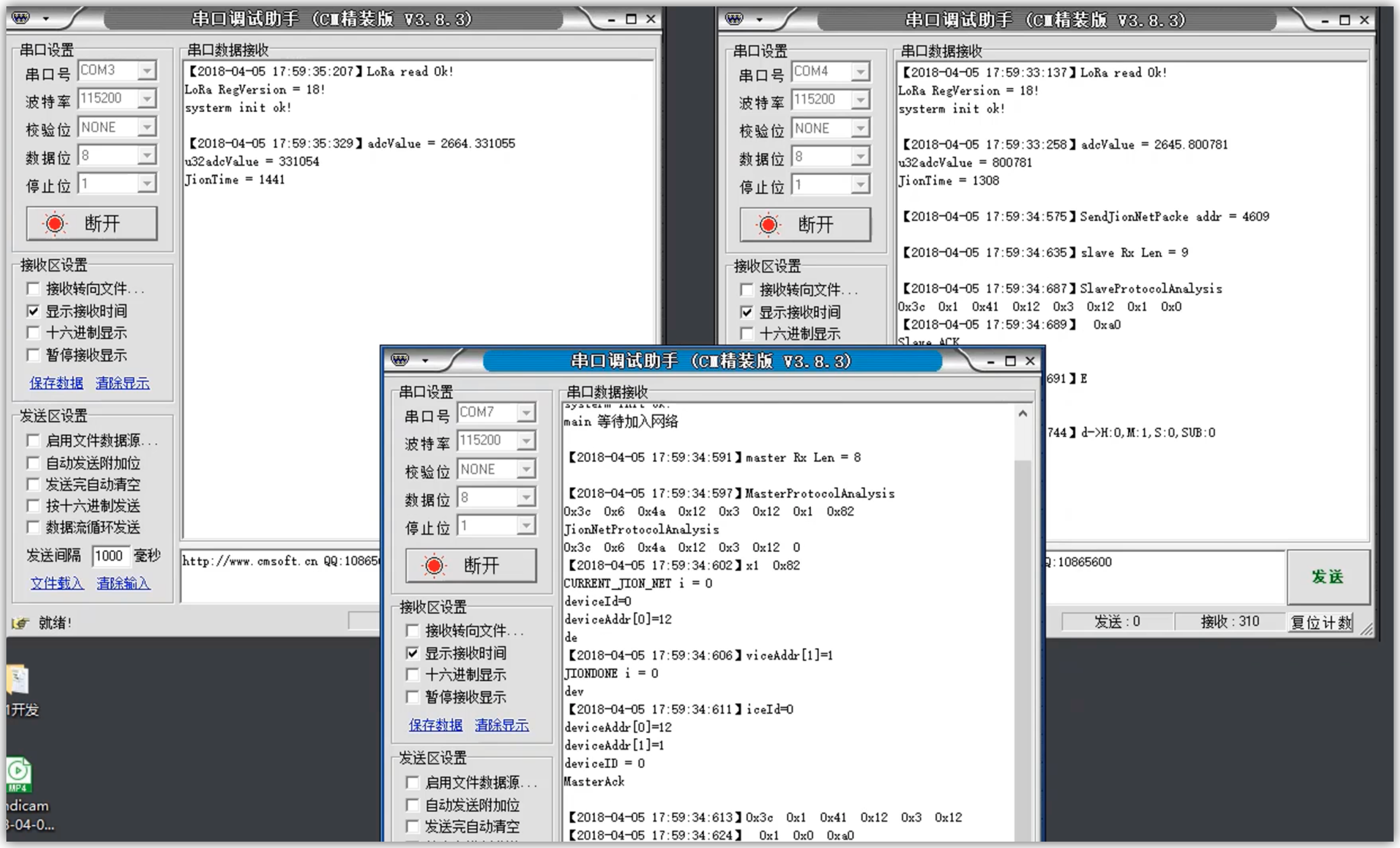1400x848 pixels.
Task: Click the hand status icon beside 就绪!
Action: tap(20, 623)
